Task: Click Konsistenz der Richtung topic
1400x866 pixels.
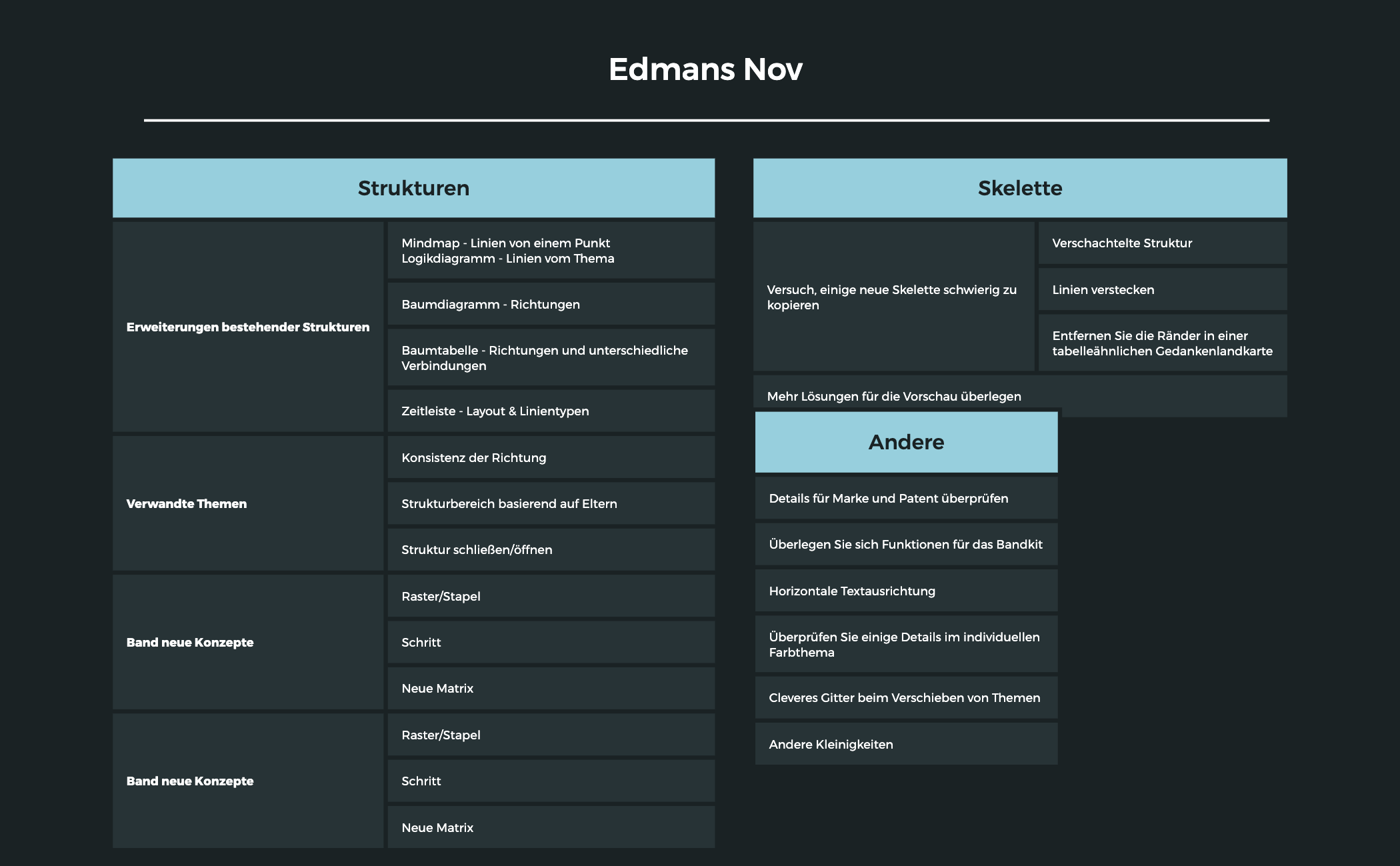Action: 551,457
